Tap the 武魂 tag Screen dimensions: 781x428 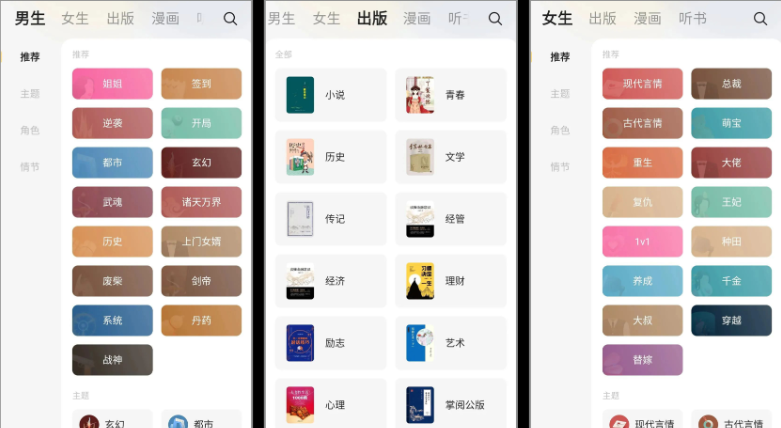[x=113, y=202]
